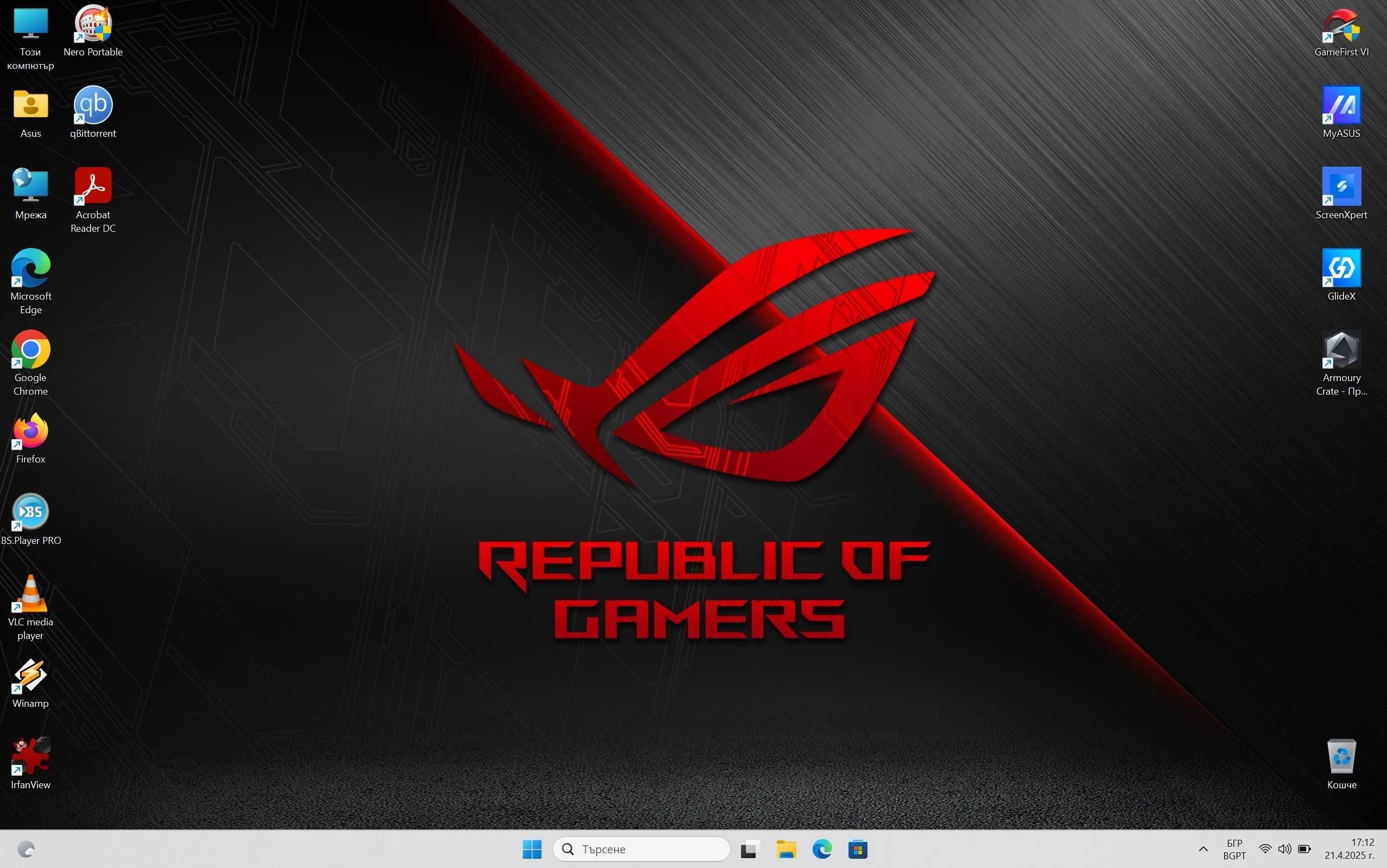Open the 'Този компютър' desktop icon
Image resolution: width=1387 pixels, height=868 pixels.
click(30, 38)
